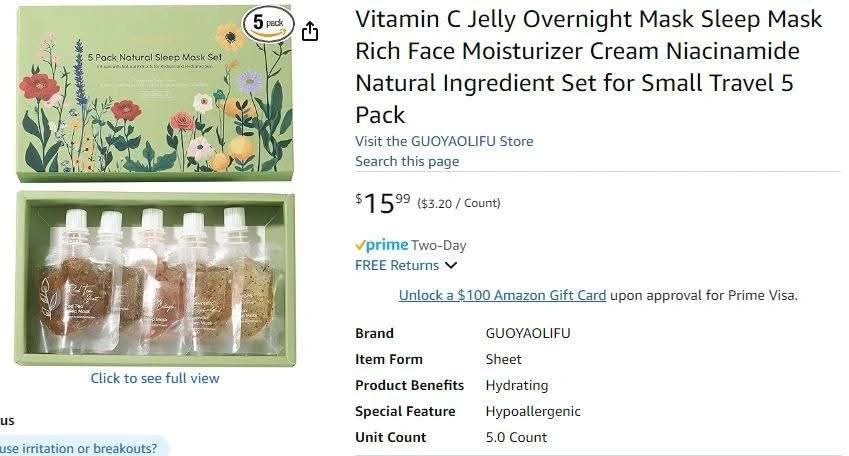The width and height of the screenshot is (849, 456).
Task: Visit the GUOYAOLIFU Store link
Action: point(444,141)
